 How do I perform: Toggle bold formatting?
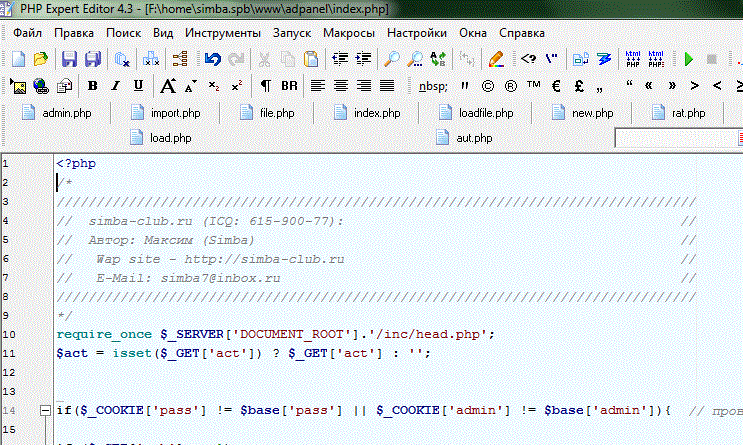[x=93, y=85]
